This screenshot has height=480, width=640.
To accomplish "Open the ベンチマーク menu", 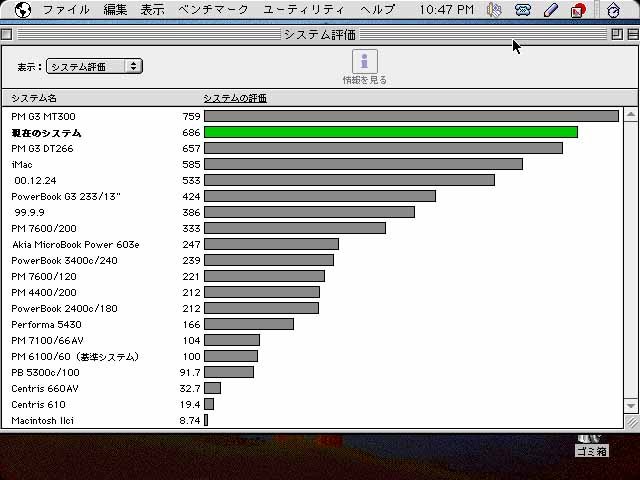I will 213,9.
